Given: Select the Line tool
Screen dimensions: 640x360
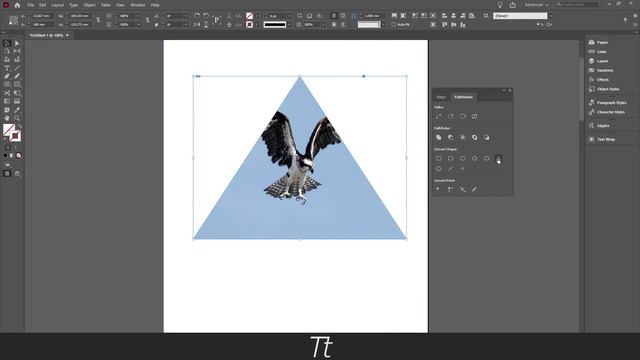Looking at the screenshot, I should pyautogui.click(x=17, y=68).
